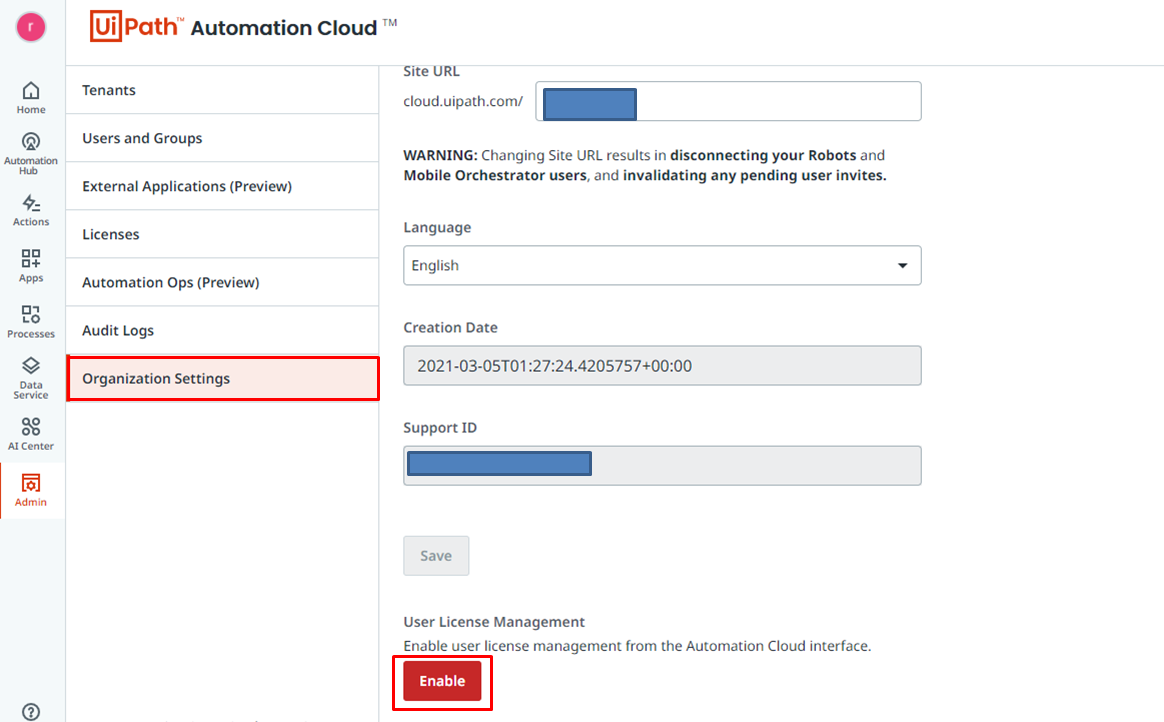Image resolution: width=1164 pixels, height=722 pixels.
Task: Click the 'WARNING:' text
Action: coord(440,155)
